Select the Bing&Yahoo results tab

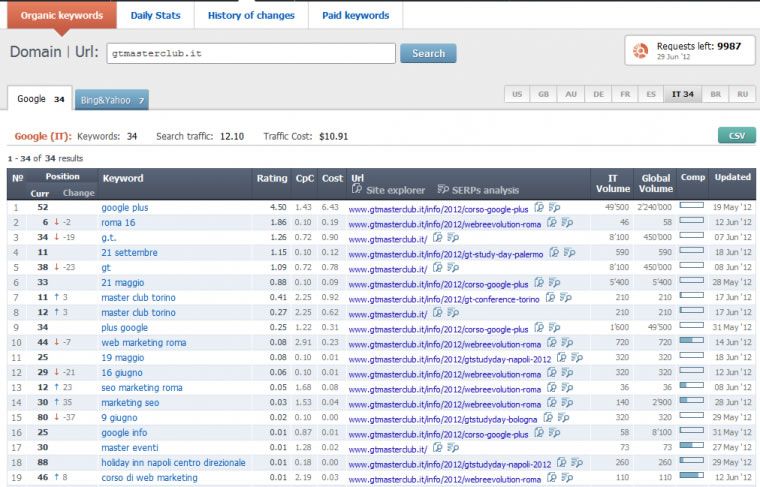click(x=111, y=100)
